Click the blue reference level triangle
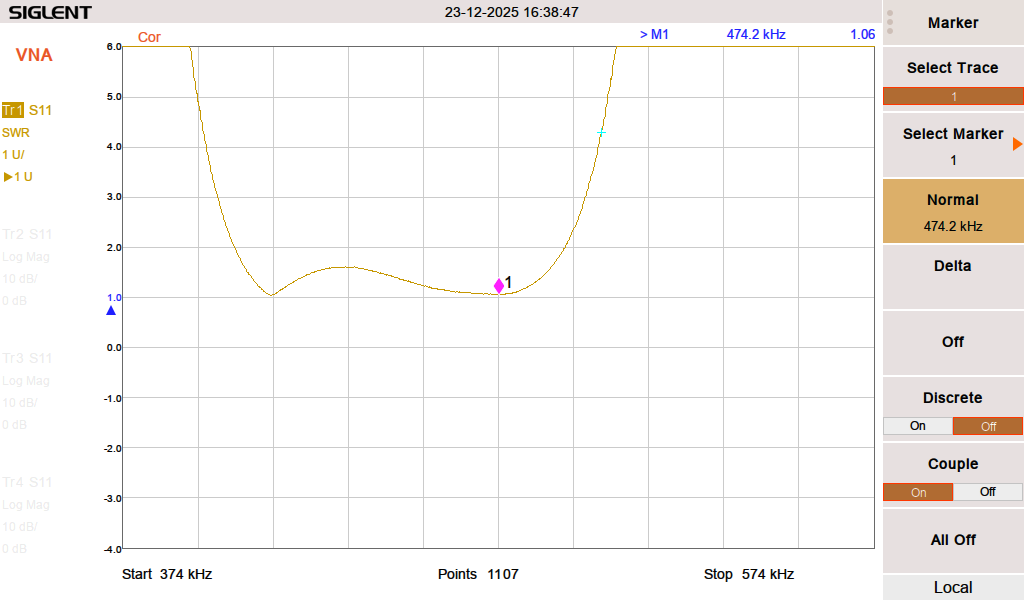The image size is (1024, 600). 111,311
